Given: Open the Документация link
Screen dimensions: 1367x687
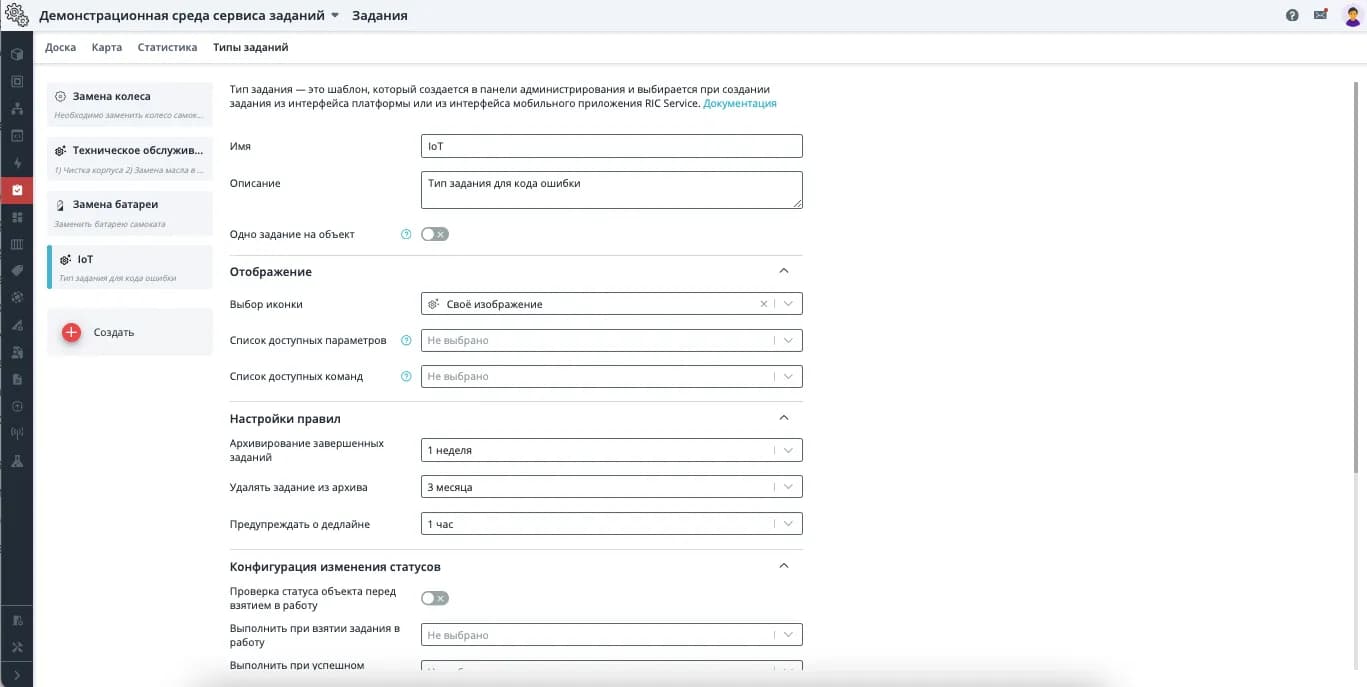Looking at the screenshot, I should [740, 103].
